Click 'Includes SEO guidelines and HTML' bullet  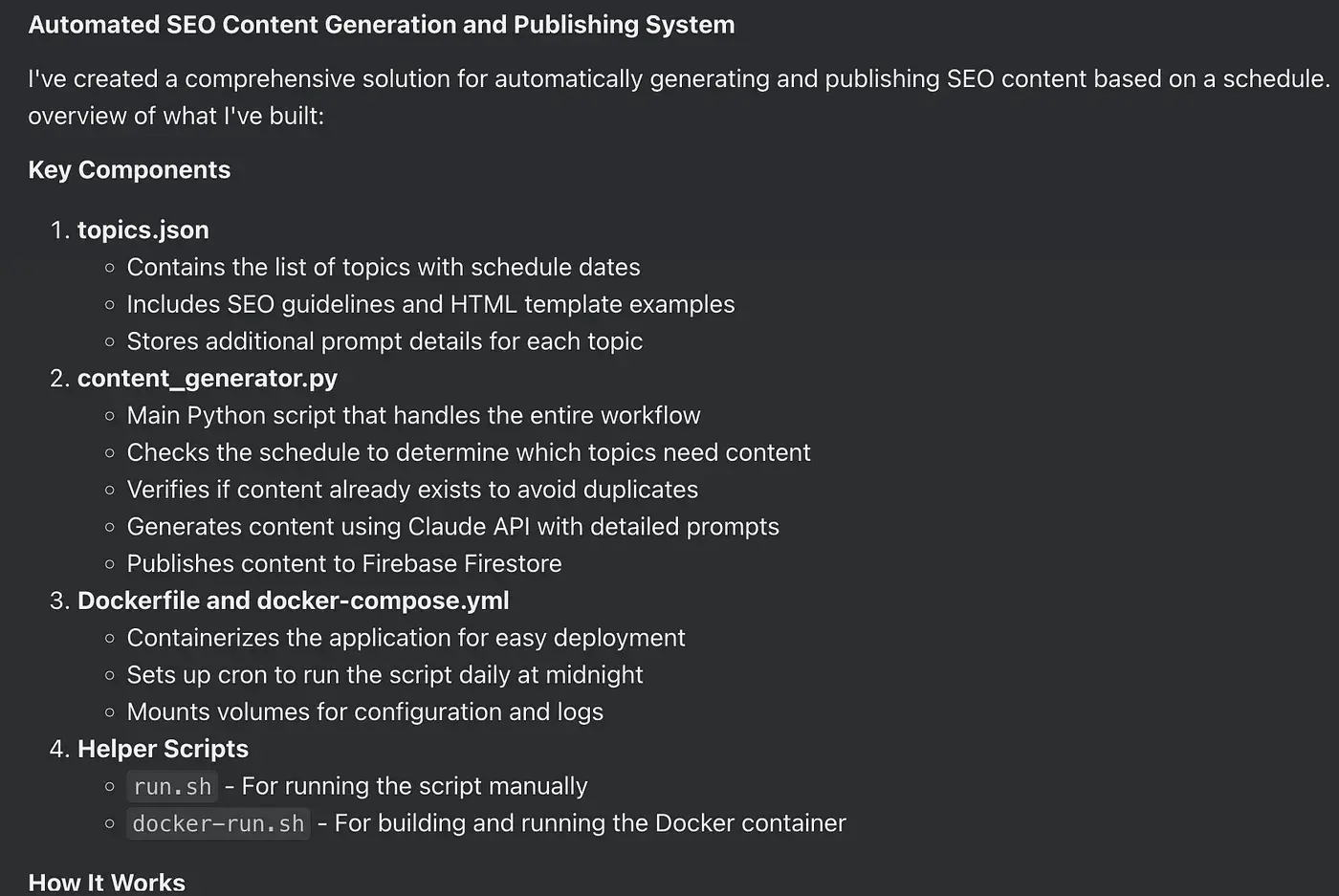click(430, 304)
